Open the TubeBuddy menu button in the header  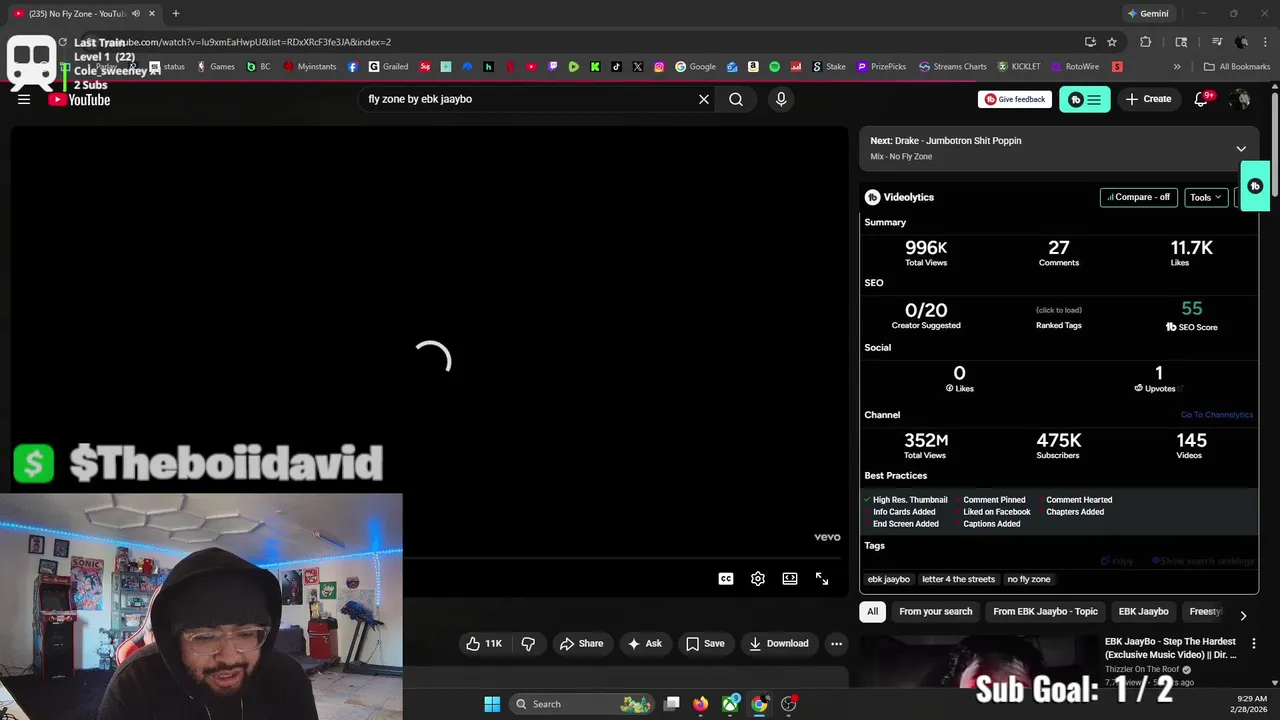[1084, 99]
